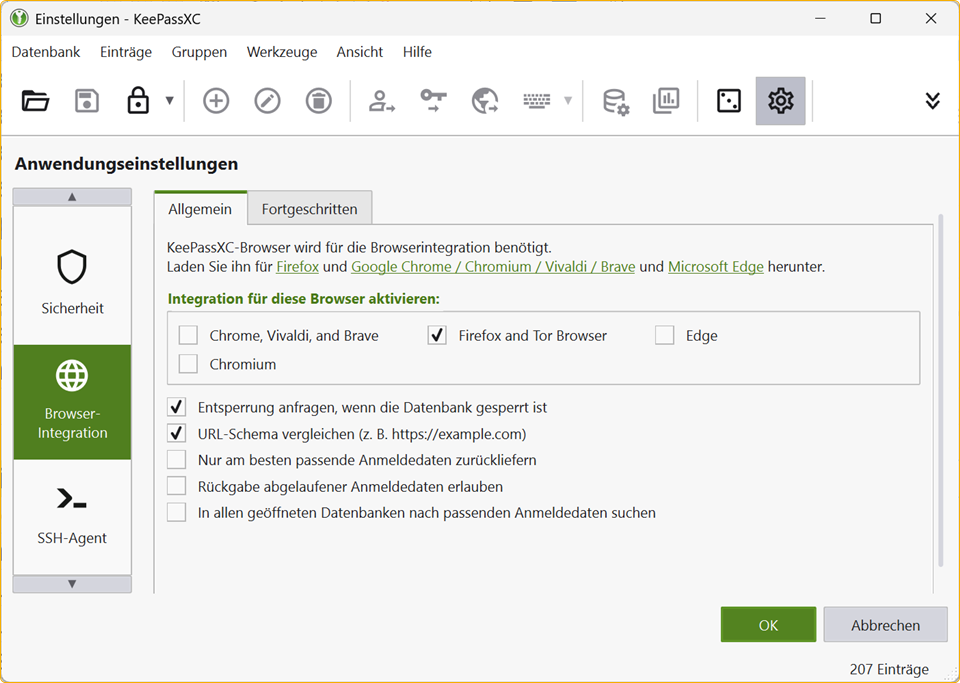Click the delete entry trash icon
The image size is (960, 683).
318,100
